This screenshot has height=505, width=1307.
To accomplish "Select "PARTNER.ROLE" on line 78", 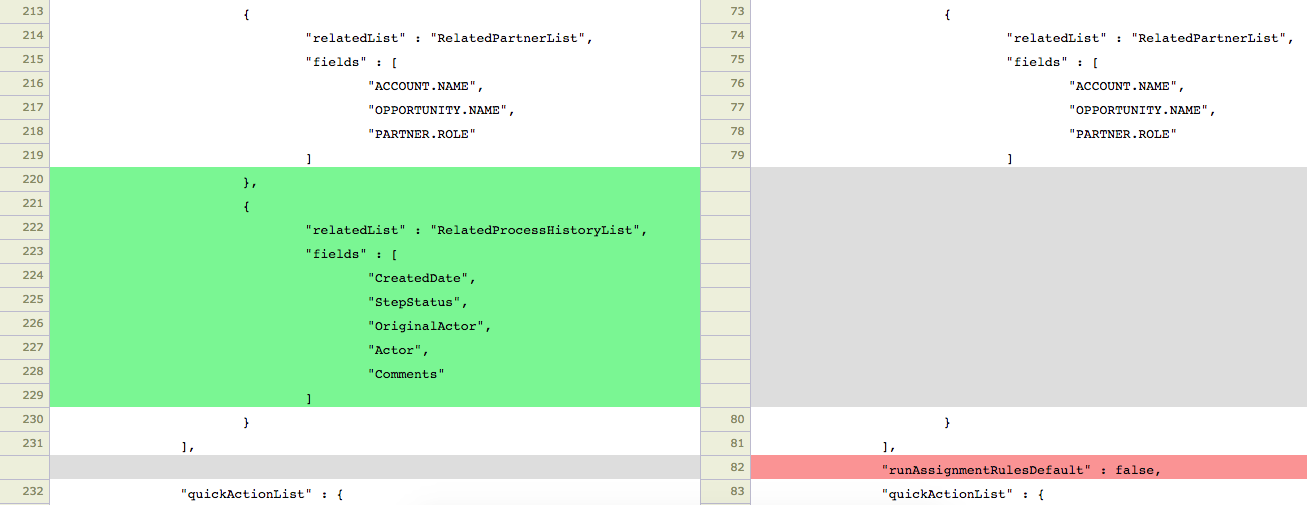I will pos(1122,134).
